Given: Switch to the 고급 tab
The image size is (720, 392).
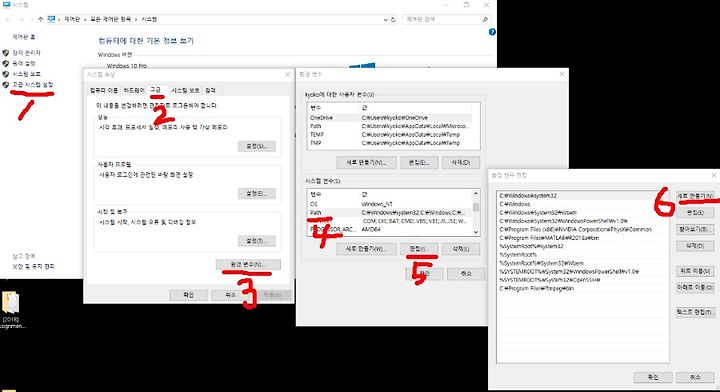Looking at the screenshot, I should (156, 90).
